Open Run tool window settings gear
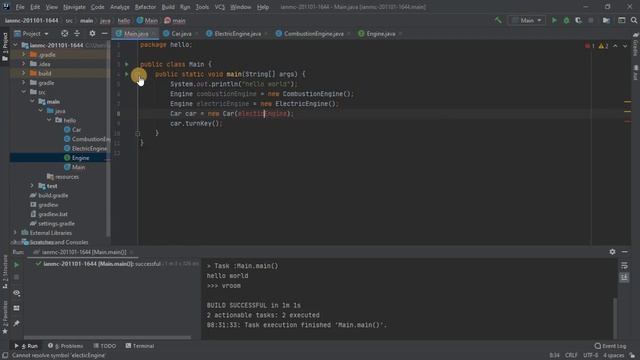Viewport: 640px width, 360px height. point(612,252)
